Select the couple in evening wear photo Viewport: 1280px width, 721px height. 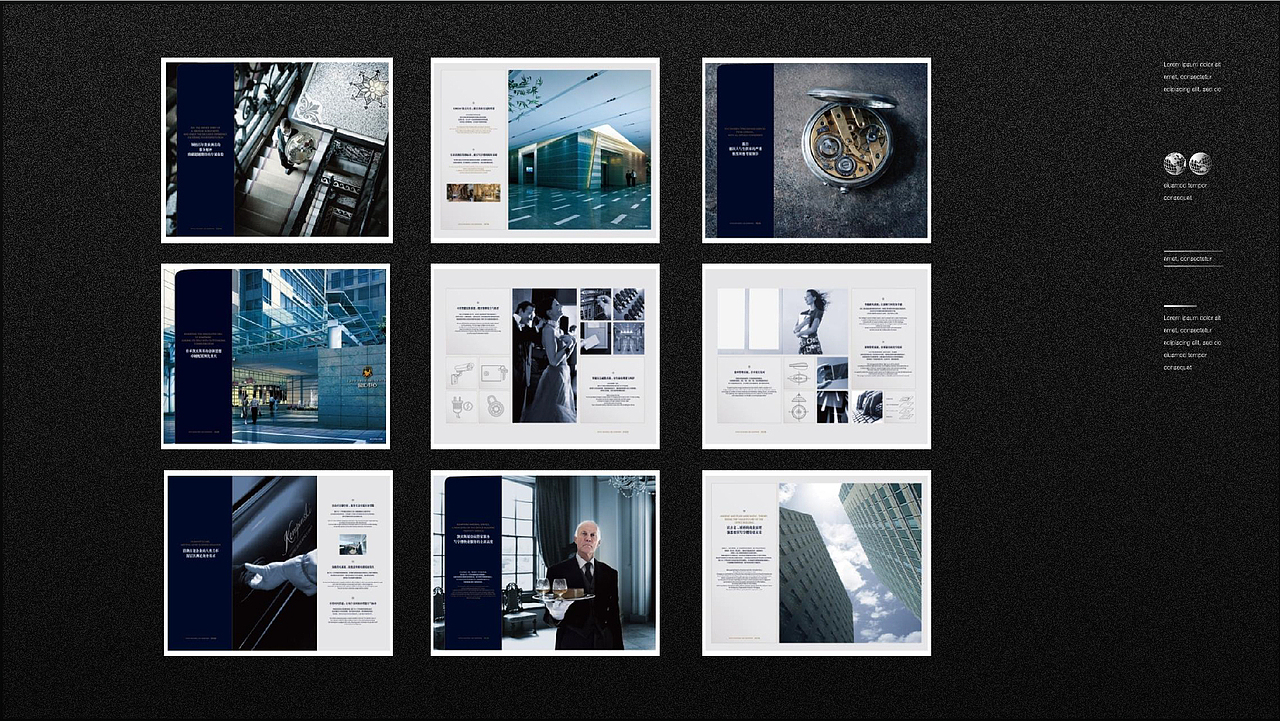[545, 356]
